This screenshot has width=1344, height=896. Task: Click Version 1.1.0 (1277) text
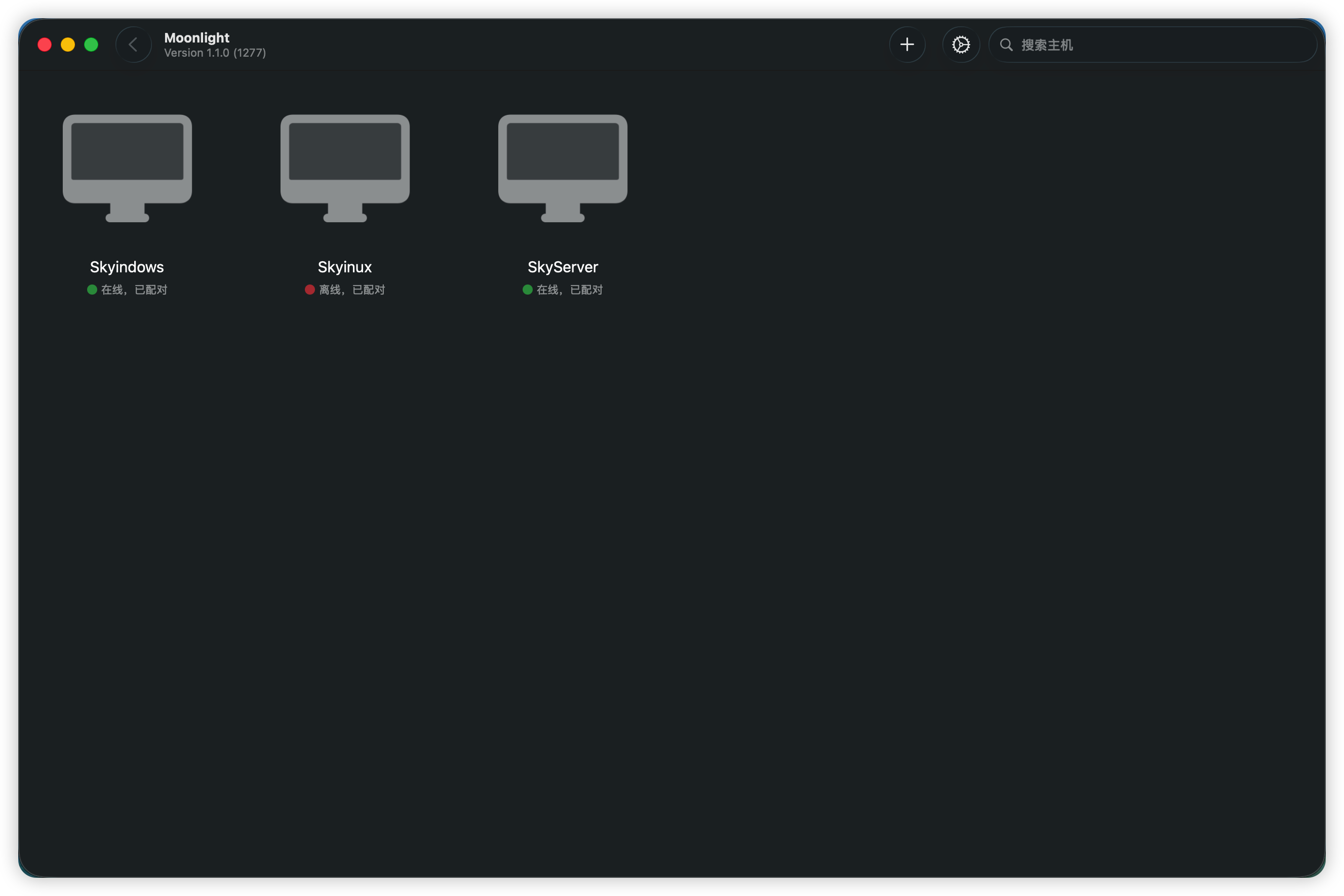215,53
